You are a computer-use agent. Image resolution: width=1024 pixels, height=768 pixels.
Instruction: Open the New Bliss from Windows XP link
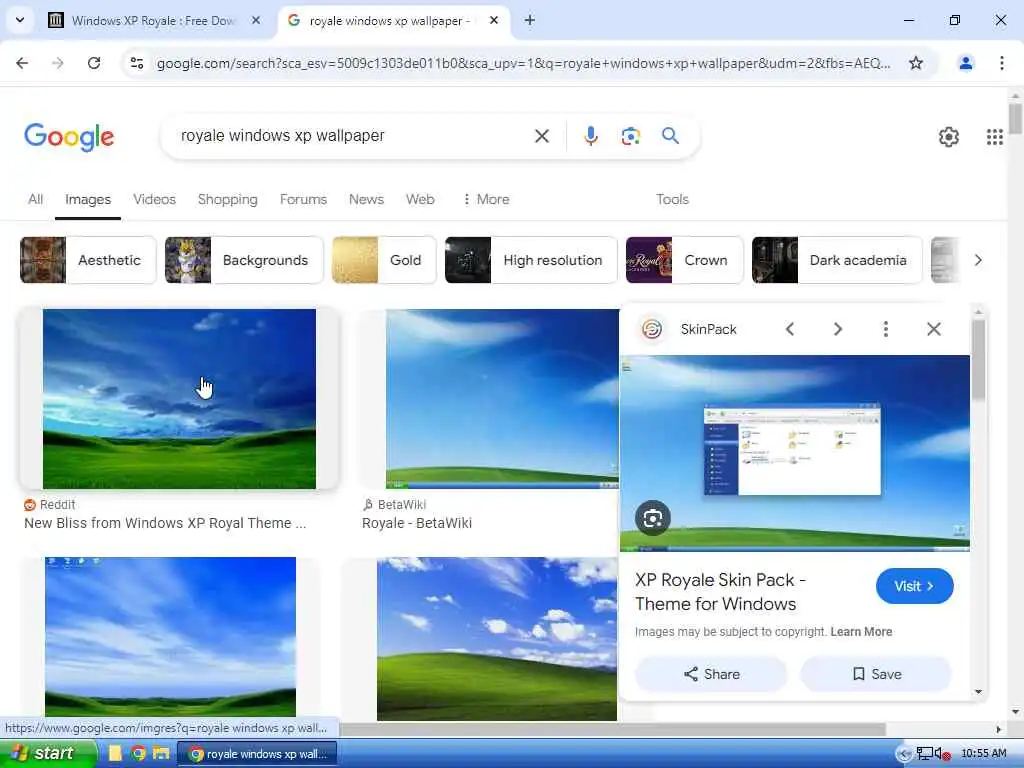pyautogui.click(x=165, y=523)
